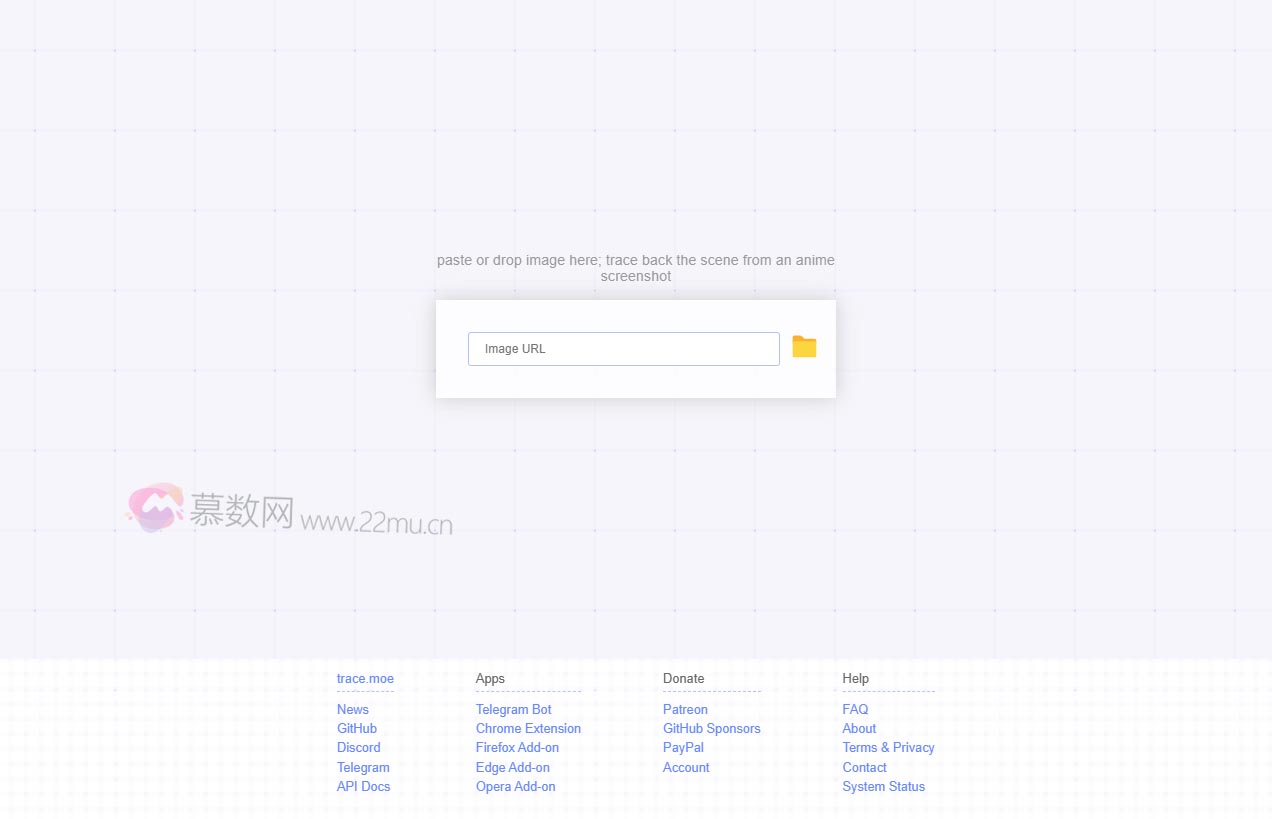Open the Discord link

(359, 747)
